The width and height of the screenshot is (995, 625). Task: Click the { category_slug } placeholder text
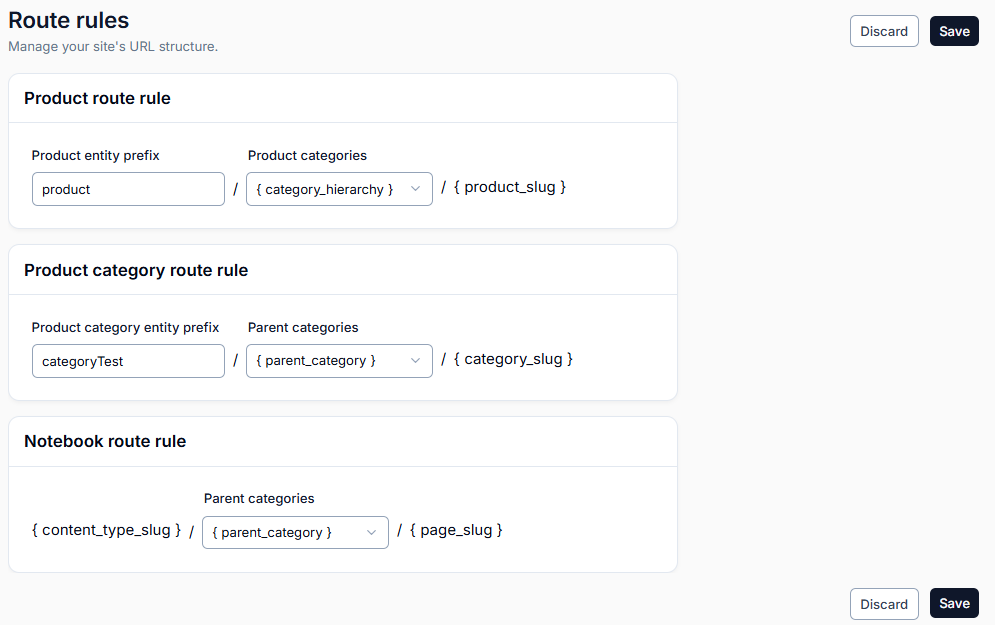point(513,359)
